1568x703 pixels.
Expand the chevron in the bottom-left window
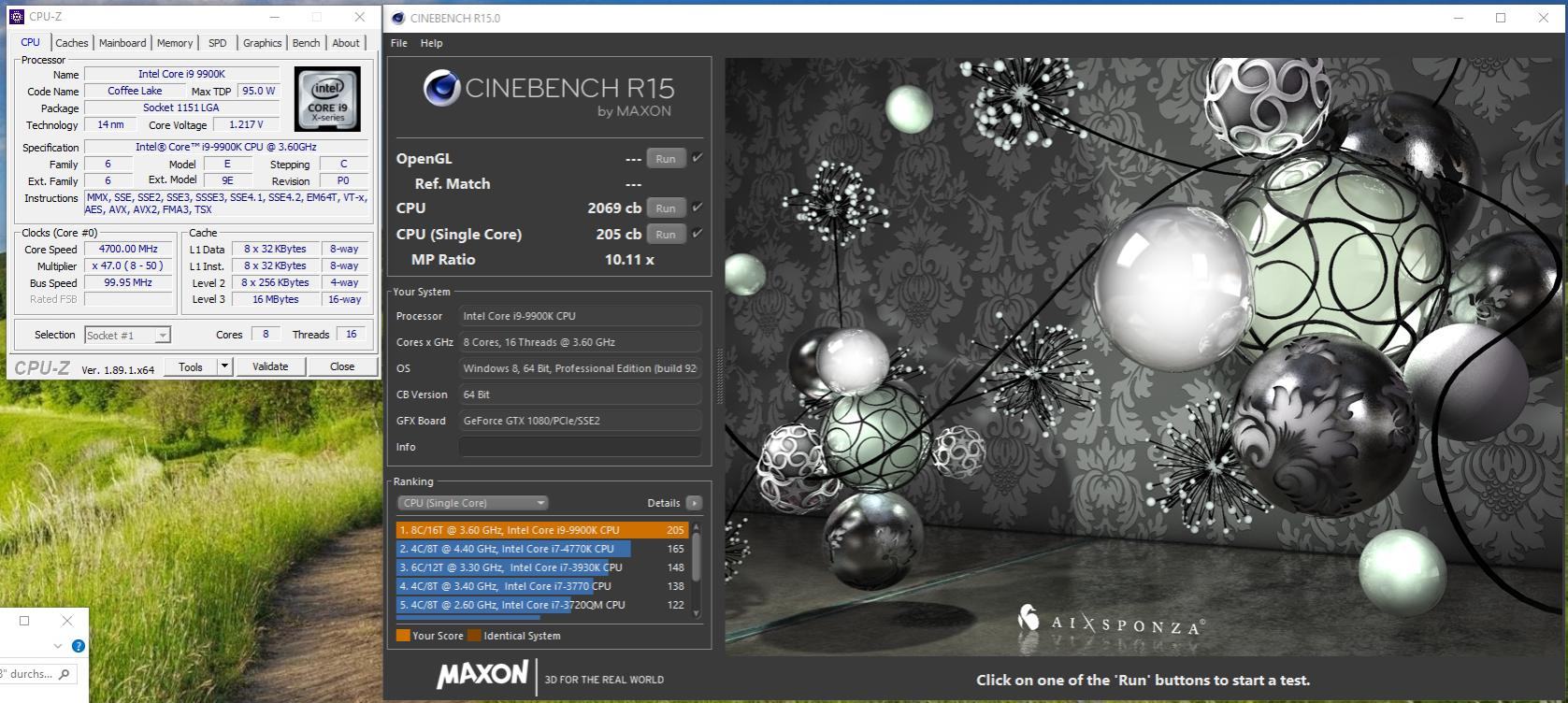coord(58,646)
